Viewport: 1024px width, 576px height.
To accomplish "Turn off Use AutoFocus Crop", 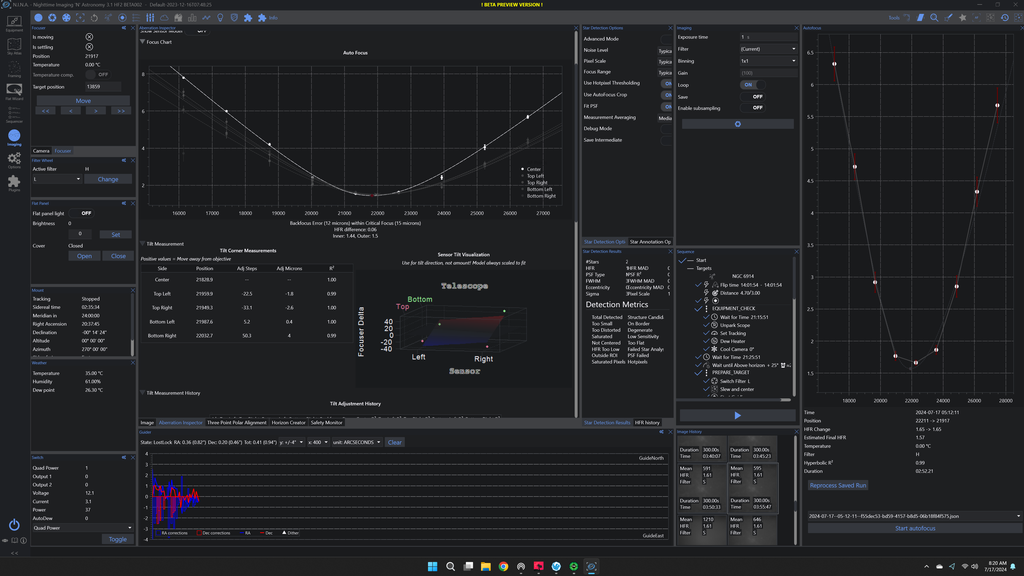I will (666, 95).
